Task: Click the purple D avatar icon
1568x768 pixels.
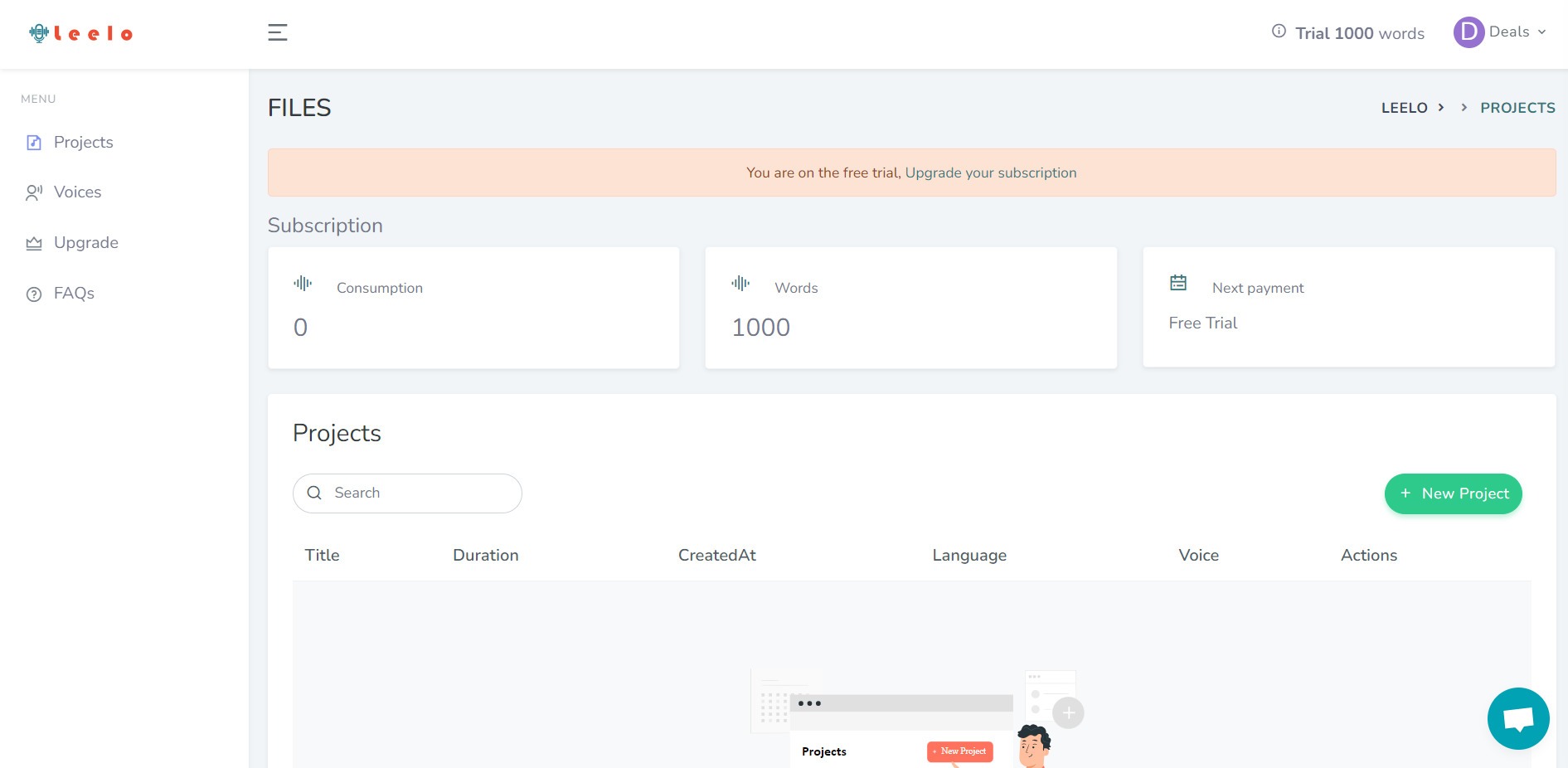Action: (1468, 32)
